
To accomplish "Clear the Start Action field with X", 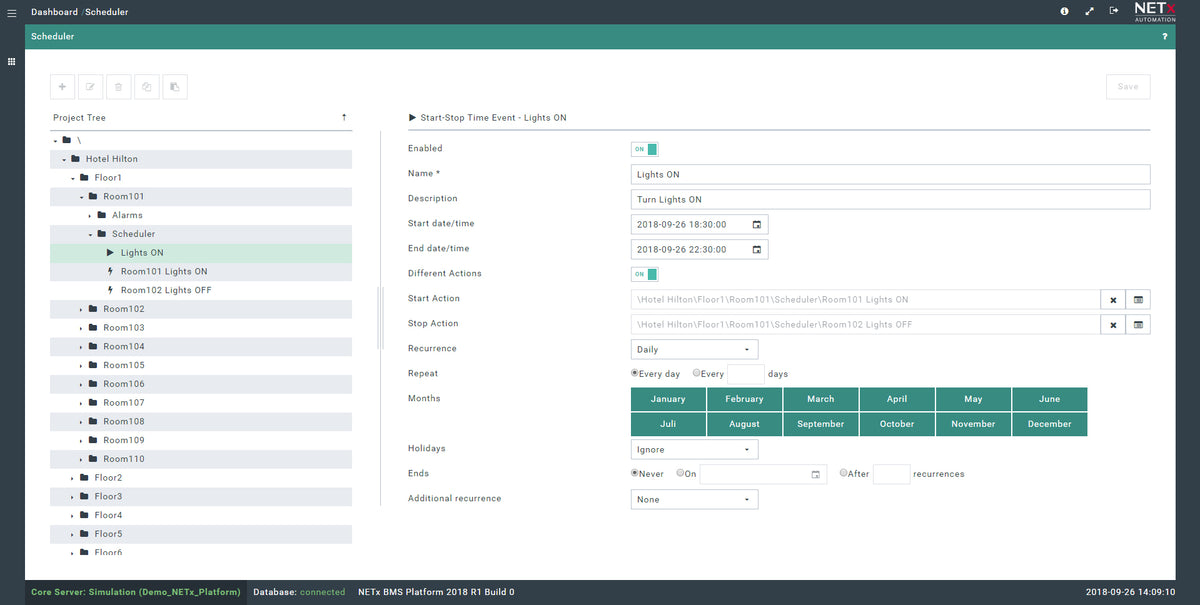I will tap(1113, 299).
